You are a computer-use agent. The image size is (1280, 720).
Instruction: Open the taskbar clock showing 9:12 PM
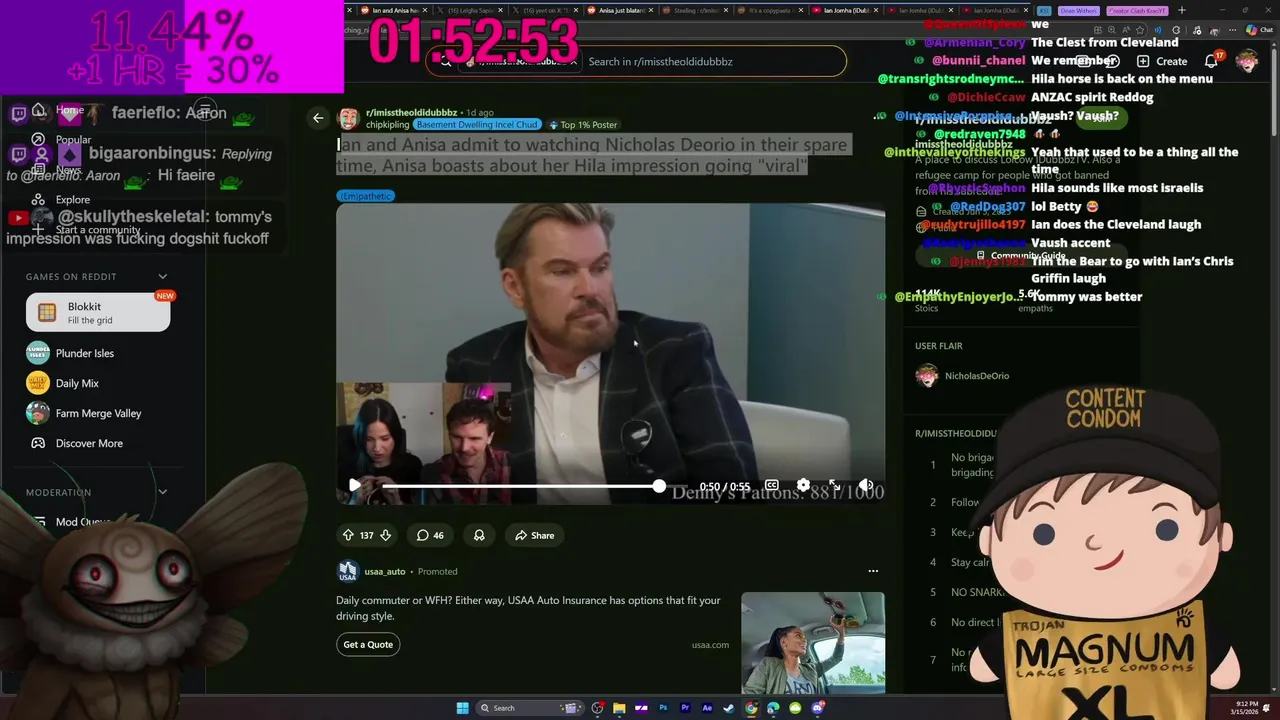click(x=1246, y=708)
